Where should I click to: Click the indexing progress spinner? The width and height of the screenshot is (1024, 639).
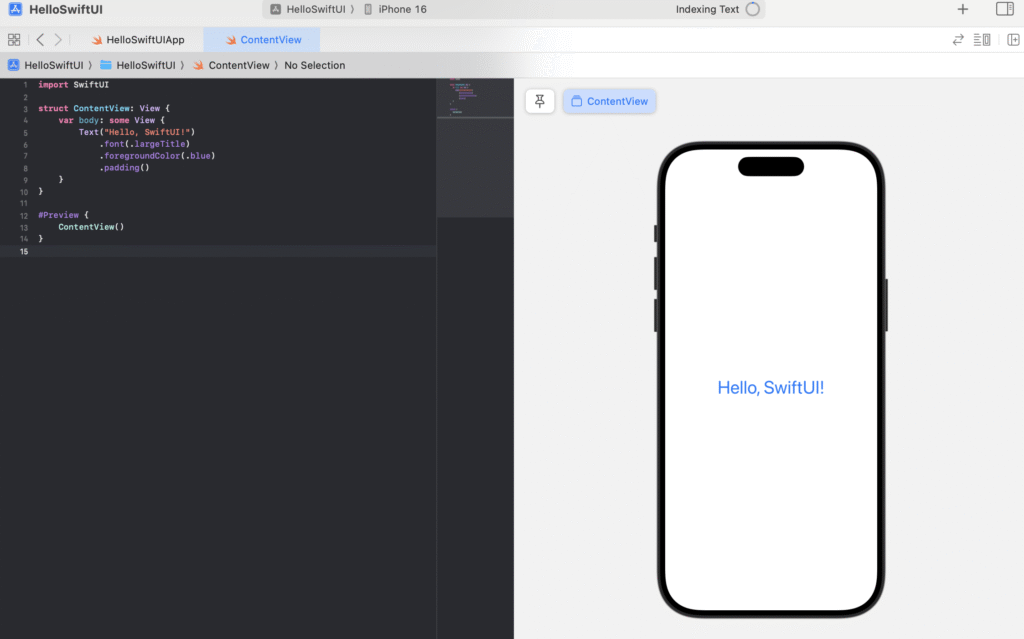click(x=753, y=9)
